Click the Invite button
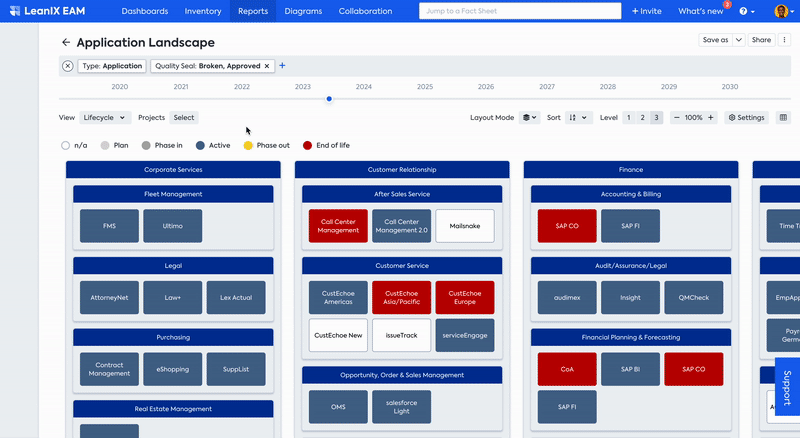Screen dimensions: 800x438 [x=646, y=11]
